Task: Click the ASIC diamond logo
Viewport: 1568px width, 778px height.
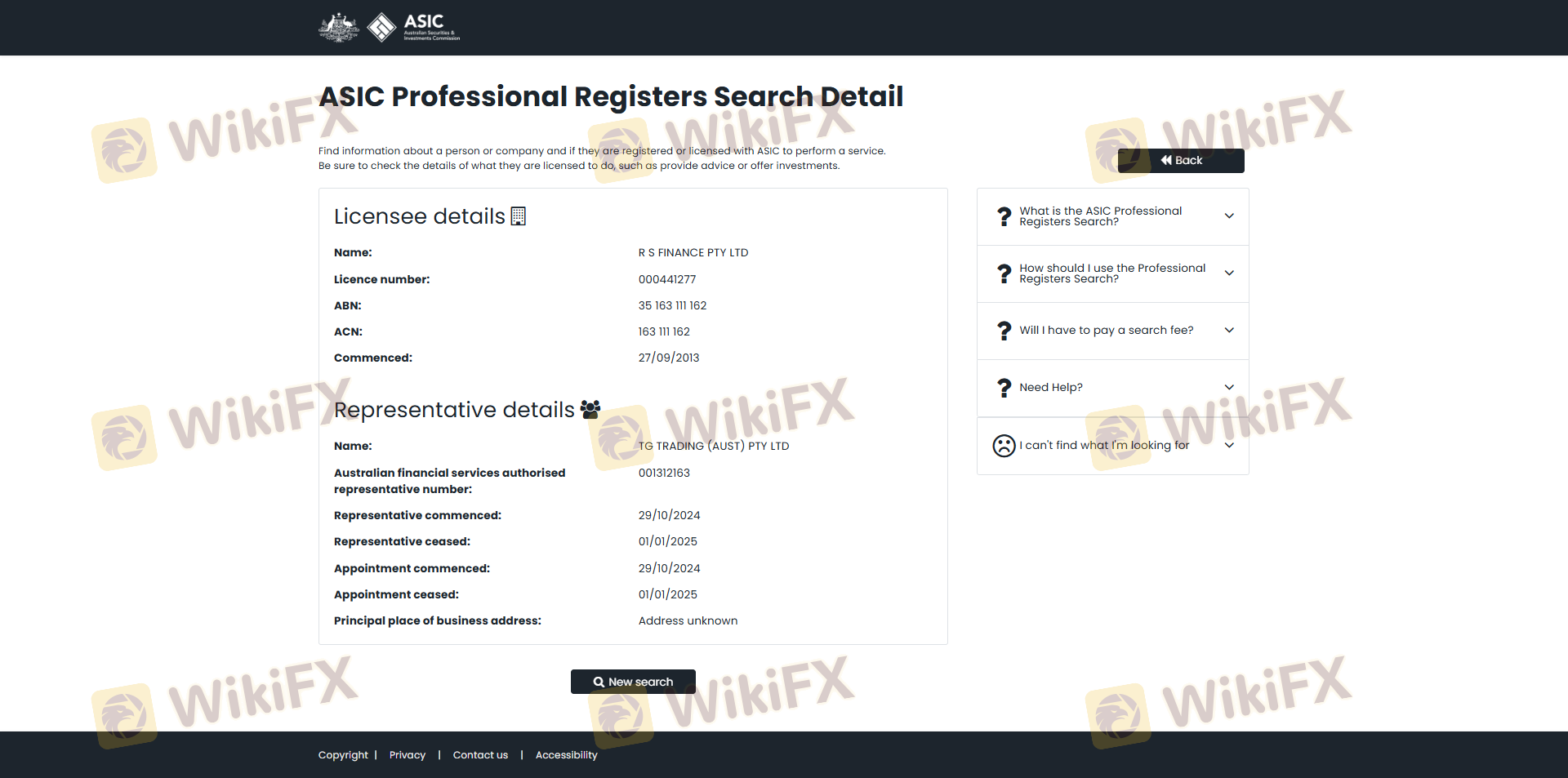Action: point(381,27)
